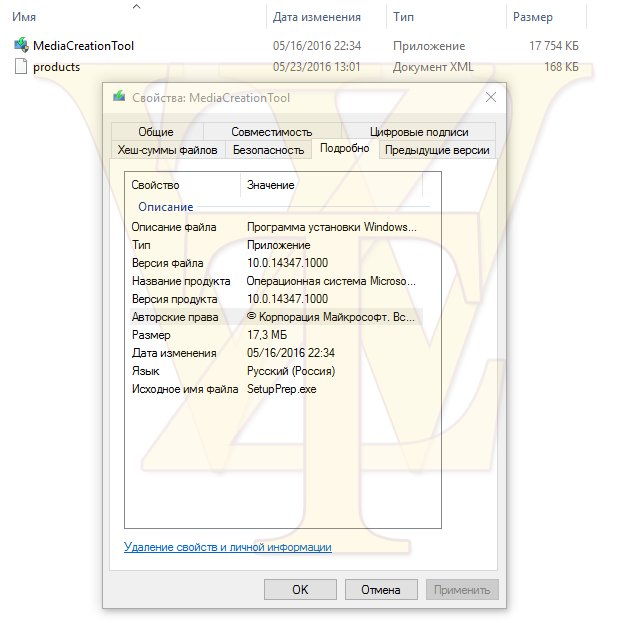Switch to the Общие tab
The width and height of the screenshot is (629, 623).
pos(156,132)
